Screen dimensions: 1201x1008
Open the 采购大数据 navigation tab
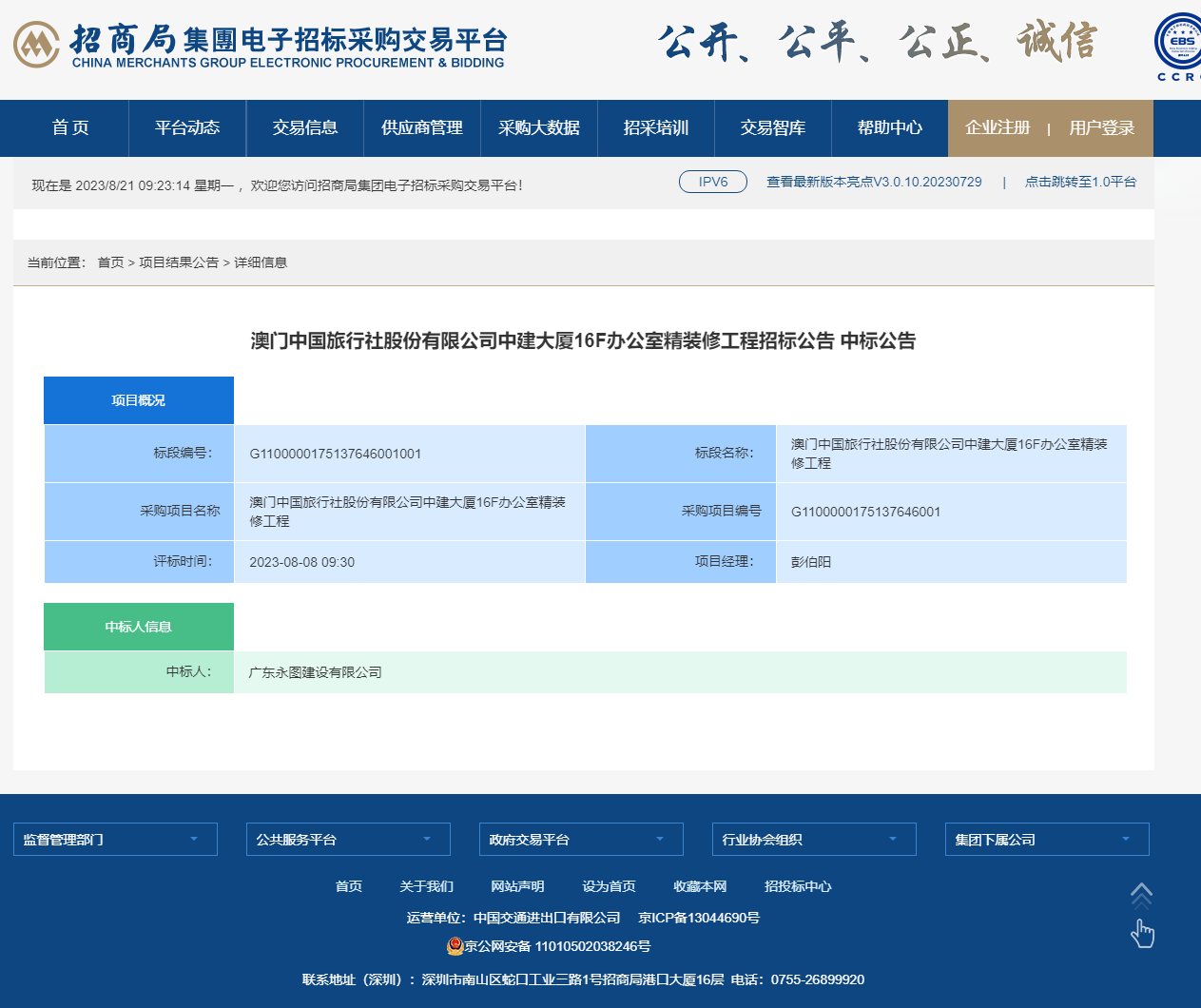coord(539,127)
